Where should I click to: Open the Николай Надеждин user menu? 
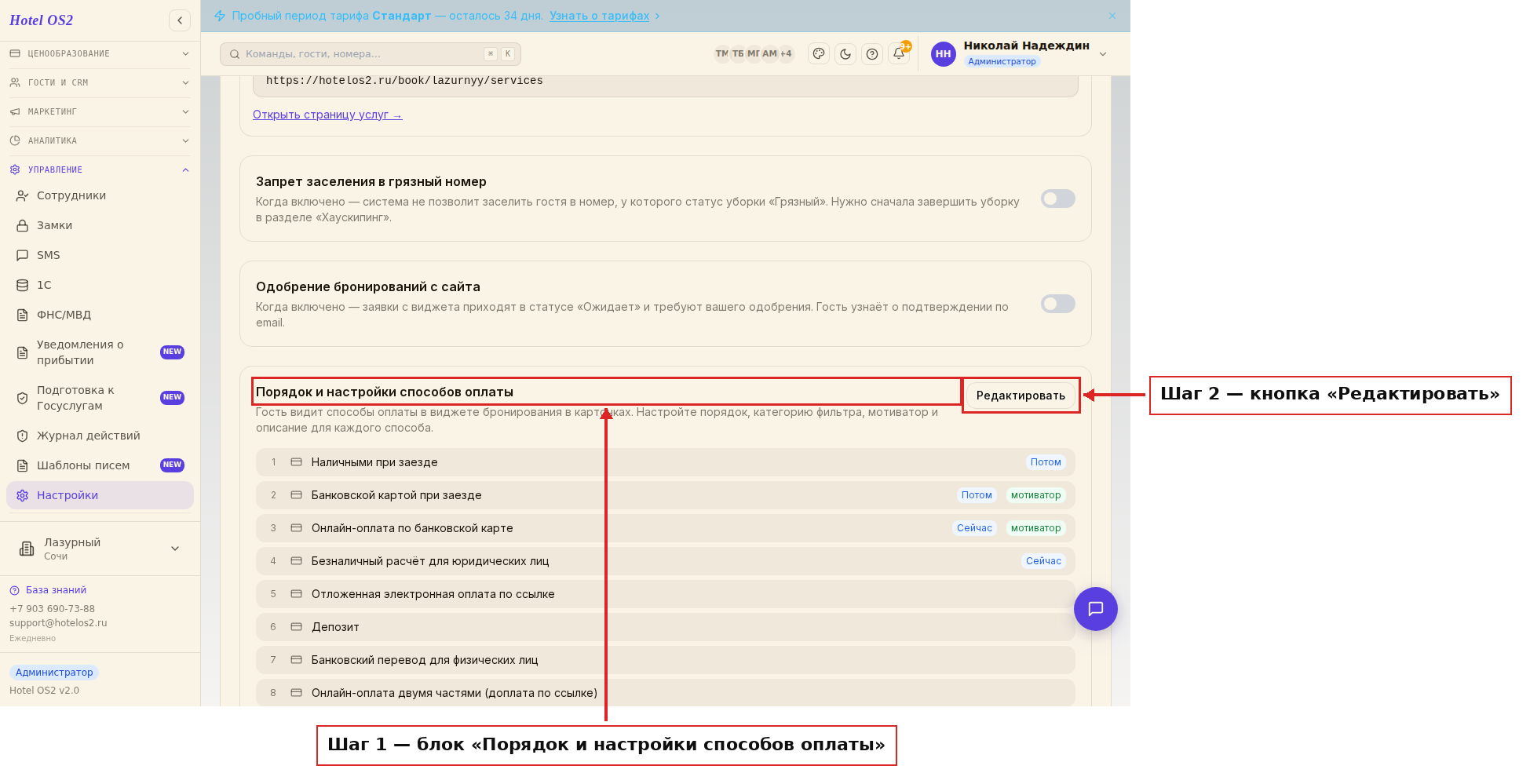1021,54
